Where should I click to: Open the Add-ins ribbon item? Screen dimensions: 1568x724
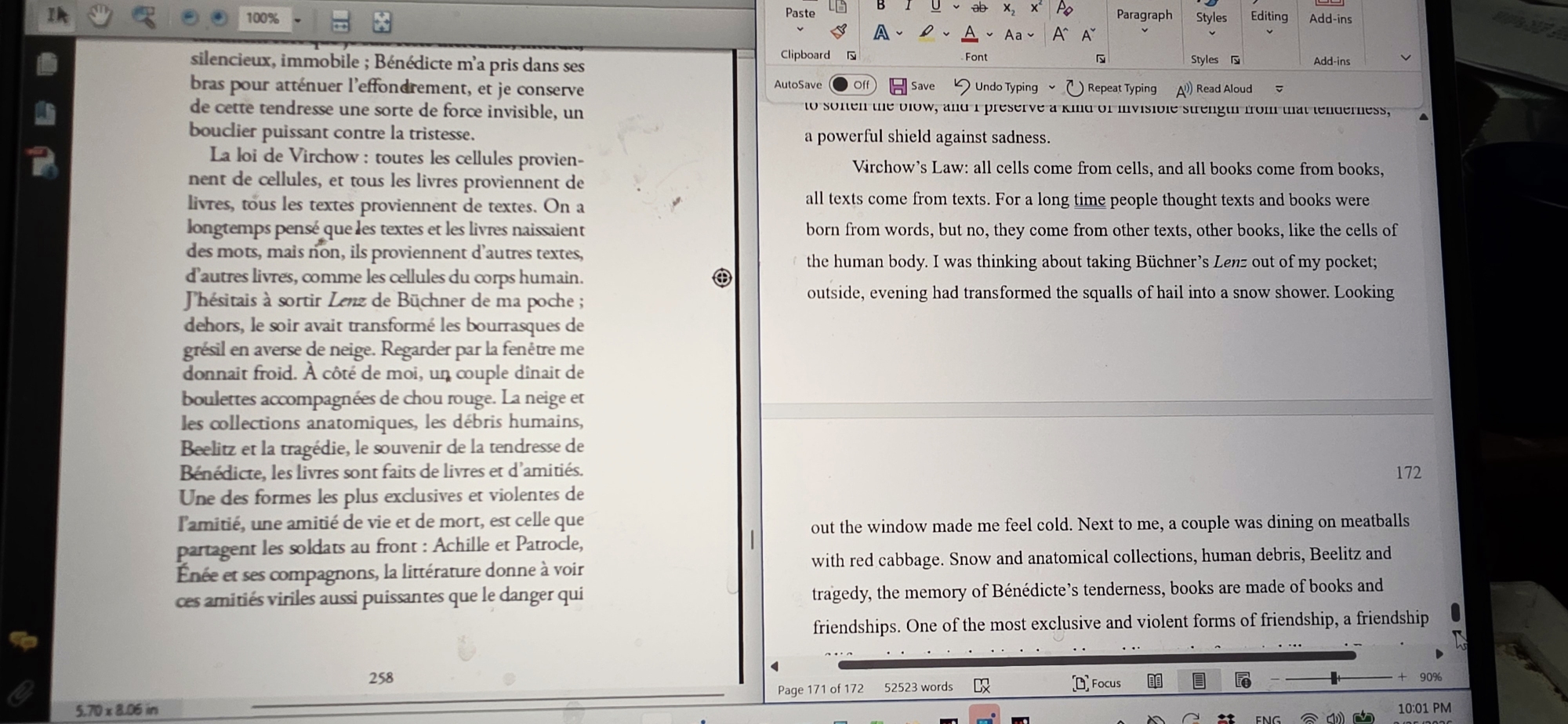coord(1330,19)
